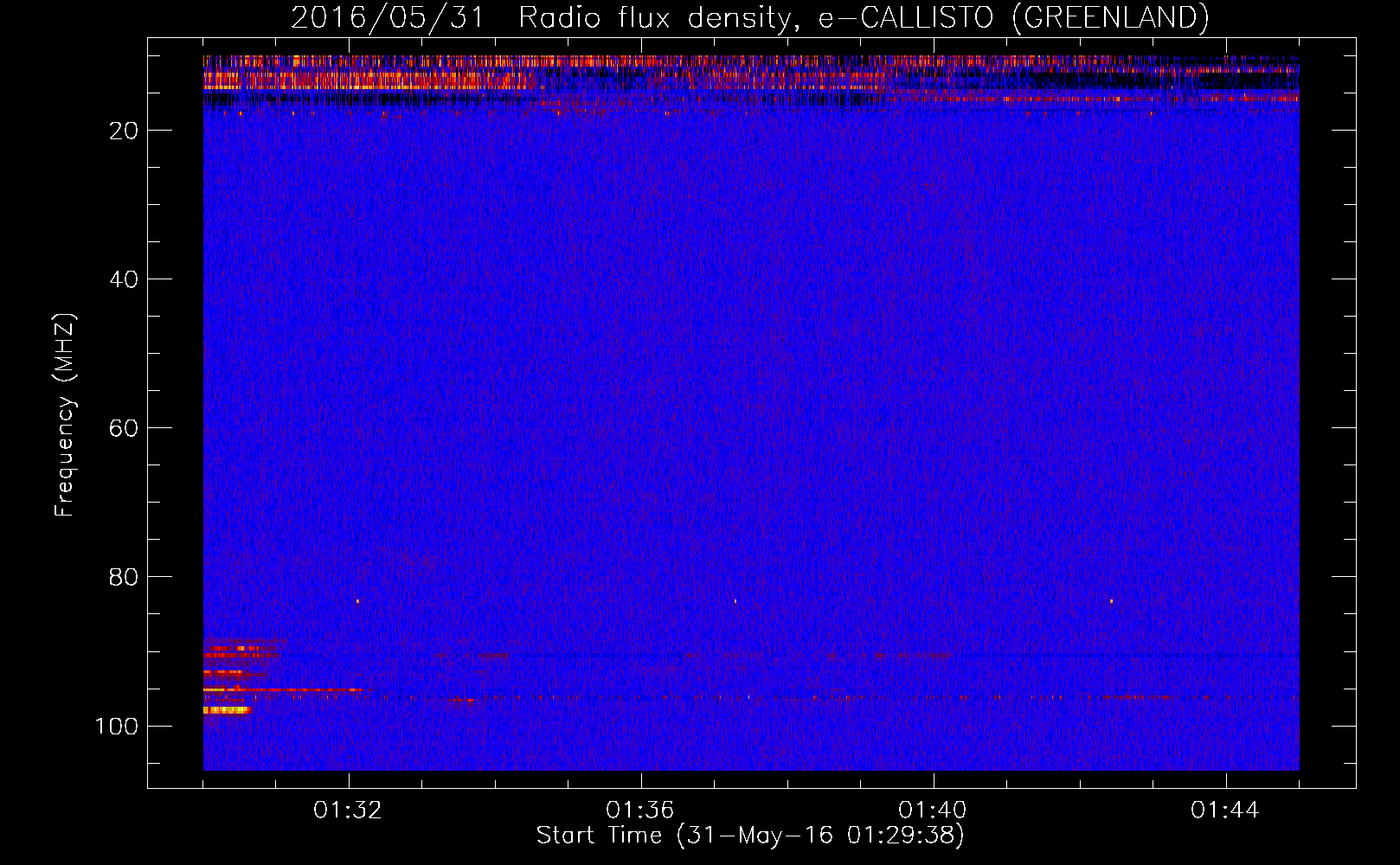The height and width of the screenshot is (865, 1400).
Task: Click the '01:36' time tick label
Action: [x=640, y=811]
